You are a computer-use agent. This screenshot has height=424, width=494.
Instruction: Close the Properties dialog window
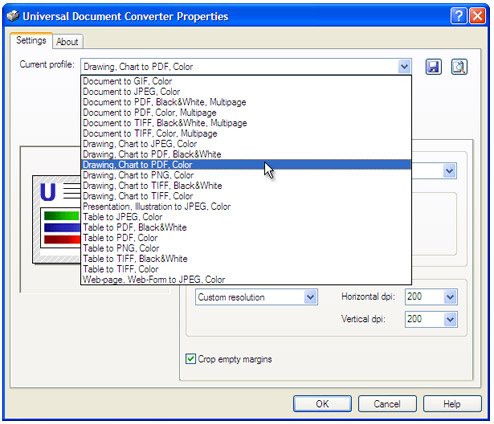[x=477, y=16]
